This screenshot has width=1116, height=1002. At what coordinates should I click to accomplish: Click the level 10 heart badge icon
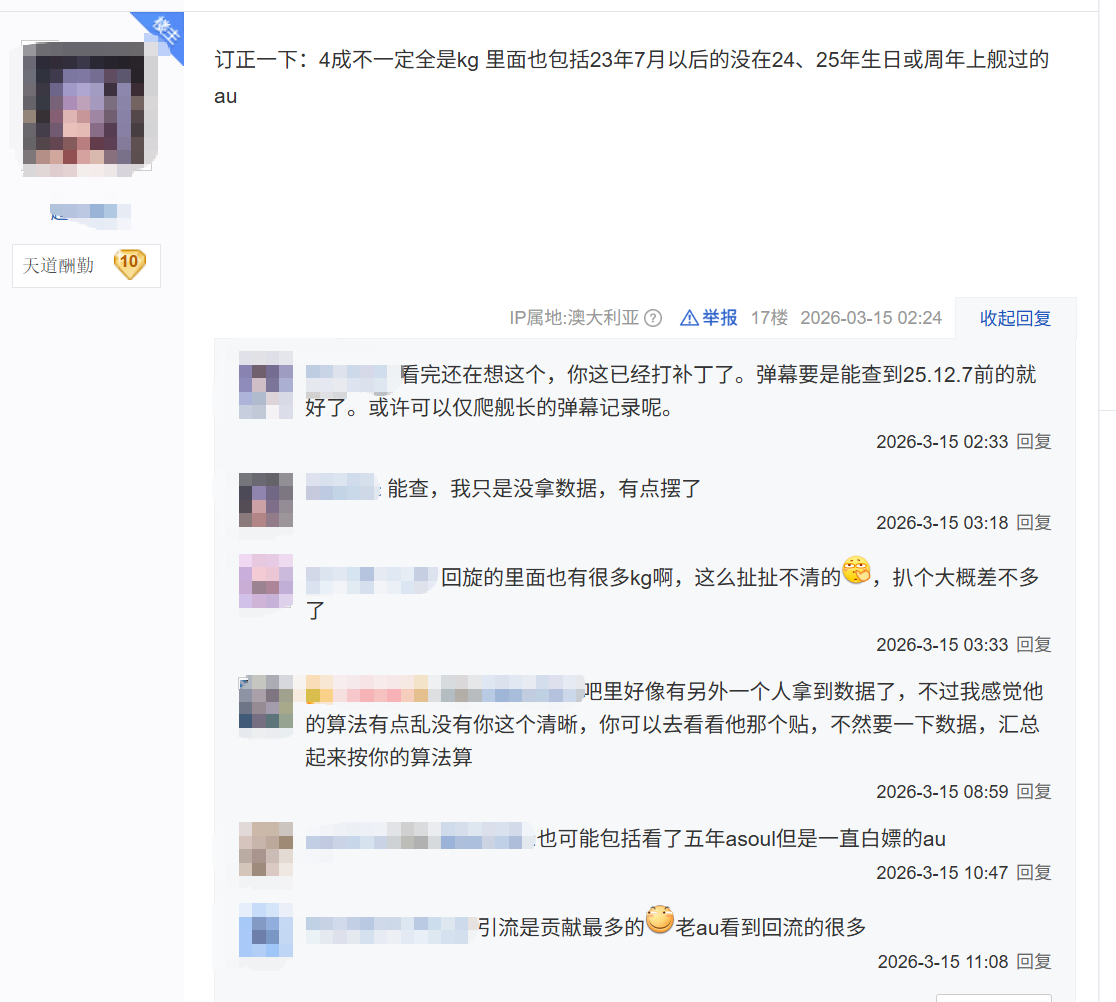tap(130, 264)
